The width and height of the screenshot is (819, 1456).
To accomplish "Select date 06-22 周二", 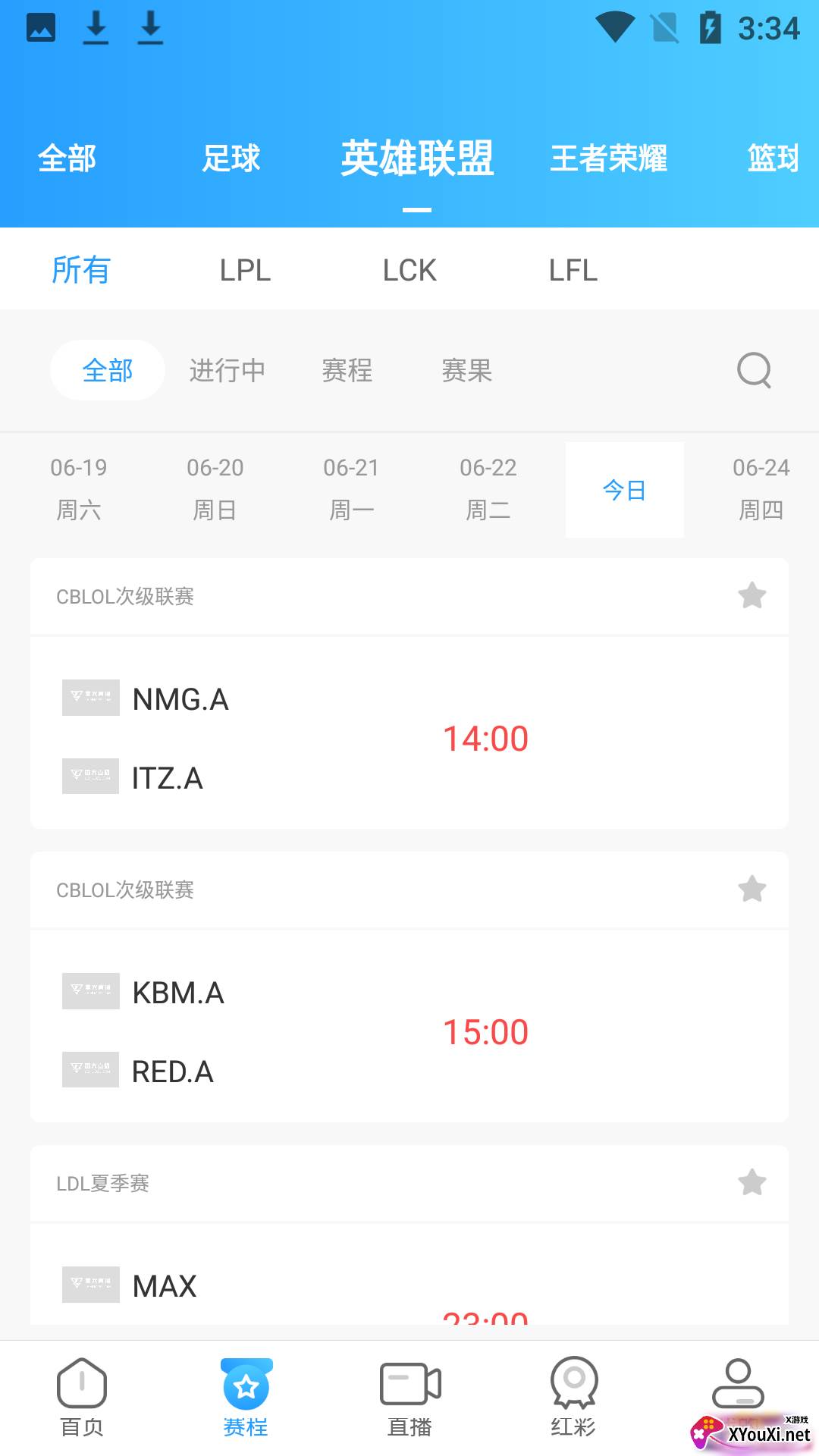I will point(488,489).
